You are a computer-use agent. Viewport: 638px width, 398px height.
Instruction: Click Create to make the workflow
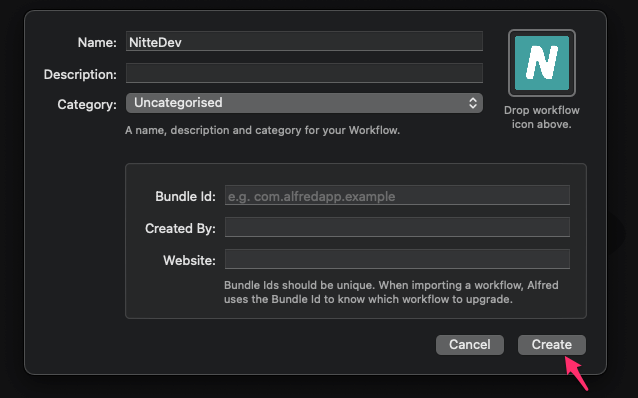click(x=552, y=345)
